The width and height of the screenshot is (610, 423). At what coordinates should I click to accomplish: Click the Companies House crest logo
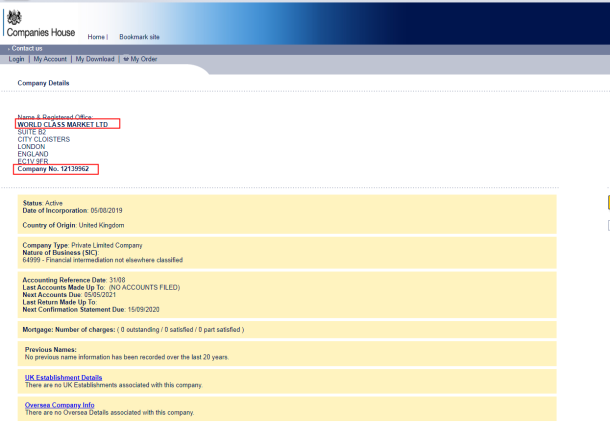coord(14,18)
